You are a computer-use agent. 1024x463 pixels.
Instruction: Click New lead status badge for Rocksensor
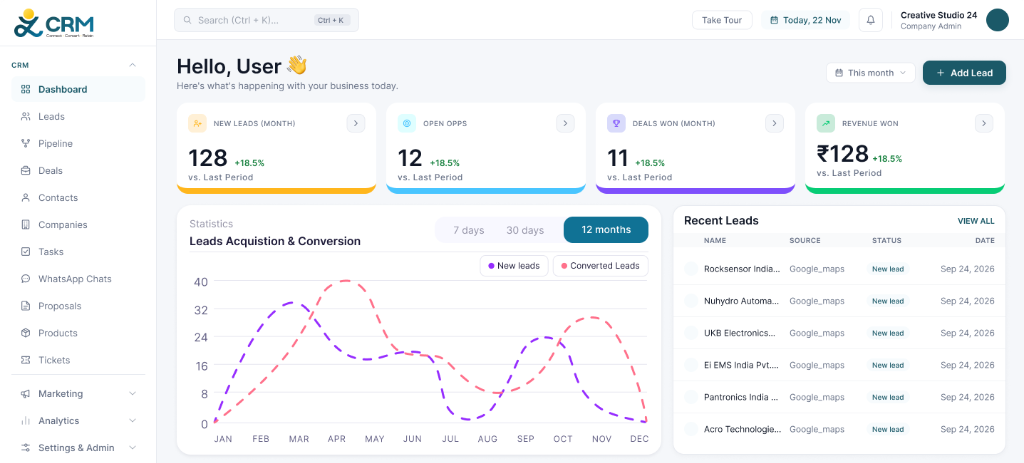(x=888, y=269)
